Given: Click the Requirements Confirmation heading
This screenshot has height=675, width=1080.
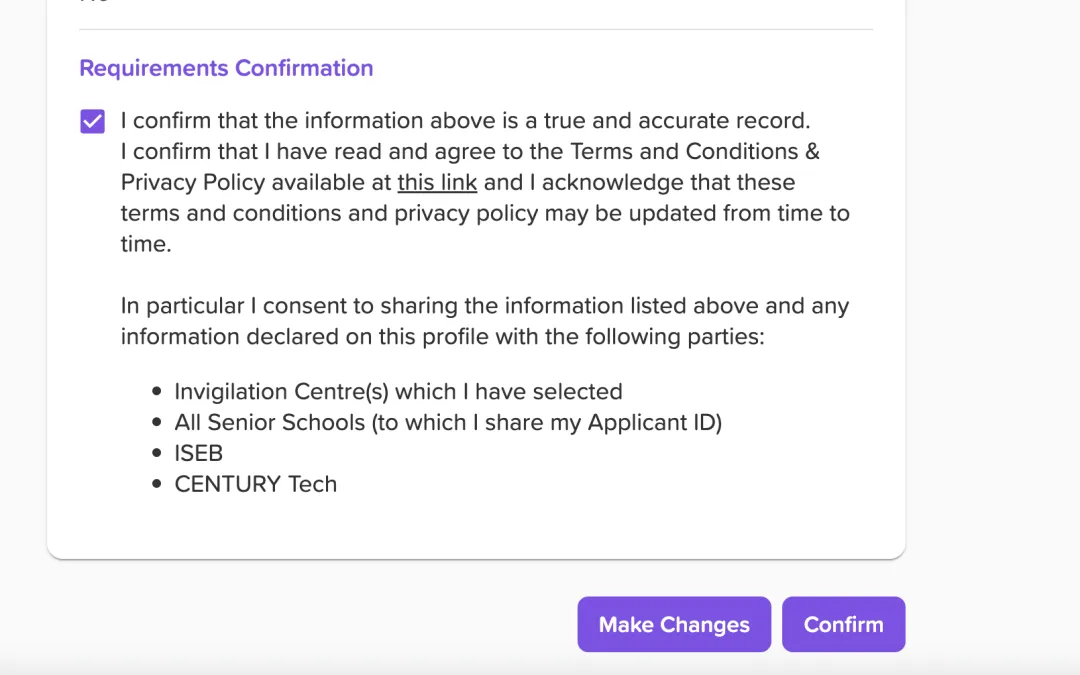Looking at the screenshot, I should (226, 68).
